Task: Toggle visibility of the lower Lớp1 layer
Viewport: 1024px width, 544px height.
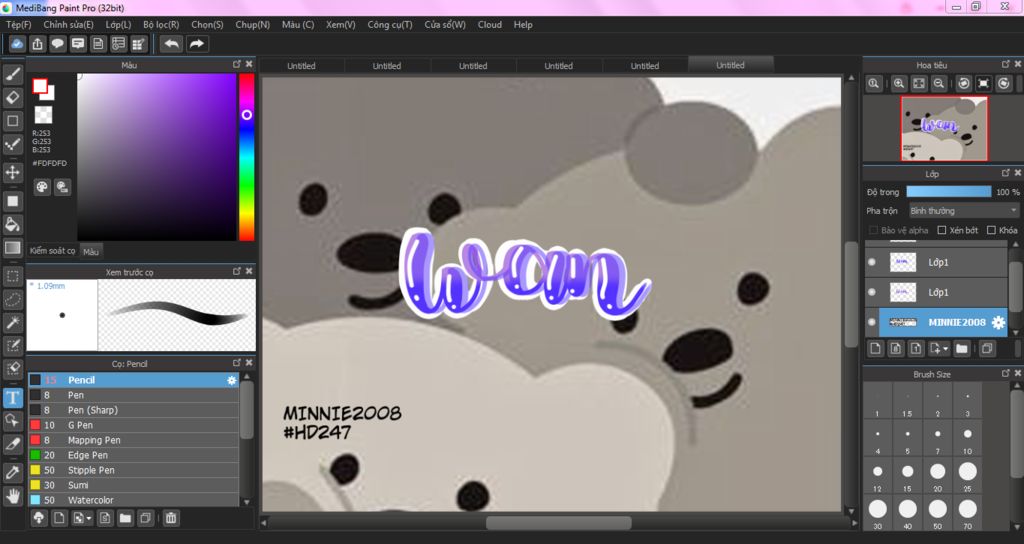Action: coord(872,292)
